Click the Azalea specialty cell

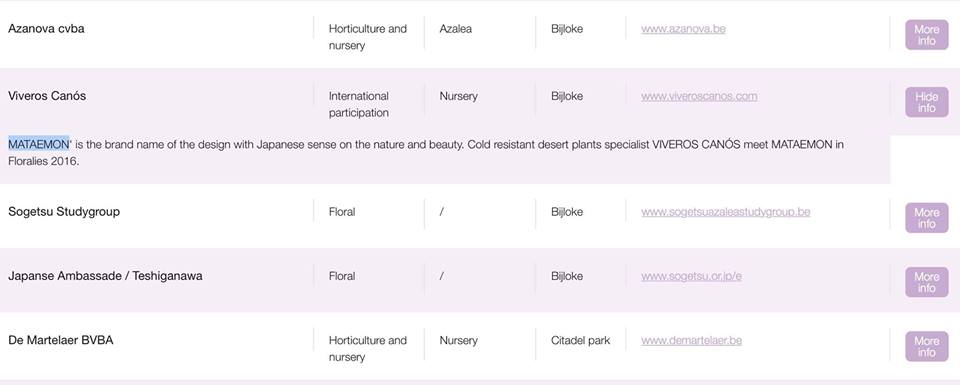(456, 29)
